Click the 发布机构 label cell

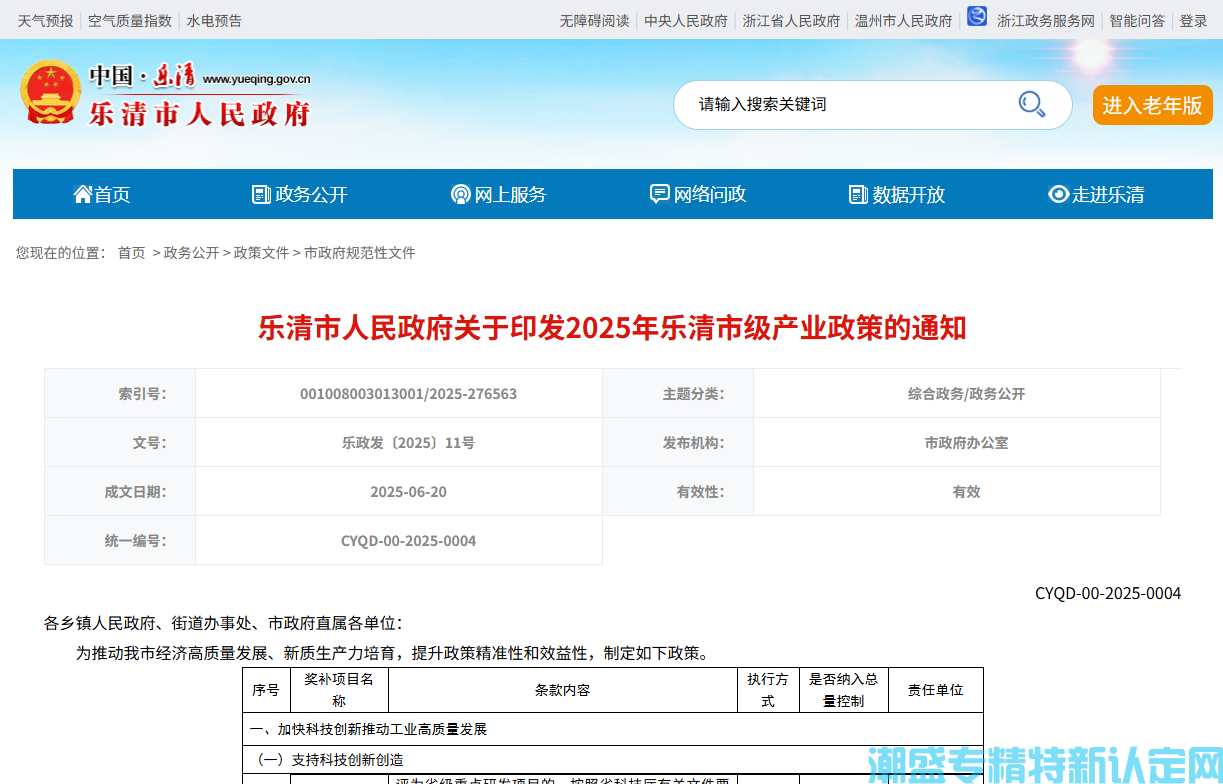point(678,443)
